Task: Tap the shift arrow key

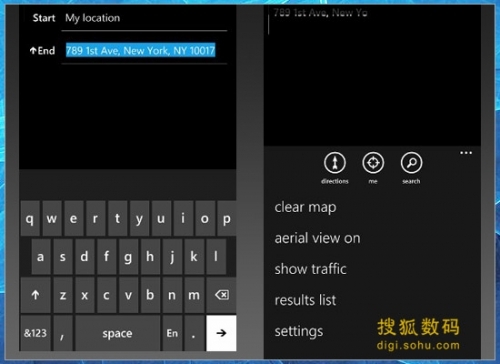Action: [35, 295]
